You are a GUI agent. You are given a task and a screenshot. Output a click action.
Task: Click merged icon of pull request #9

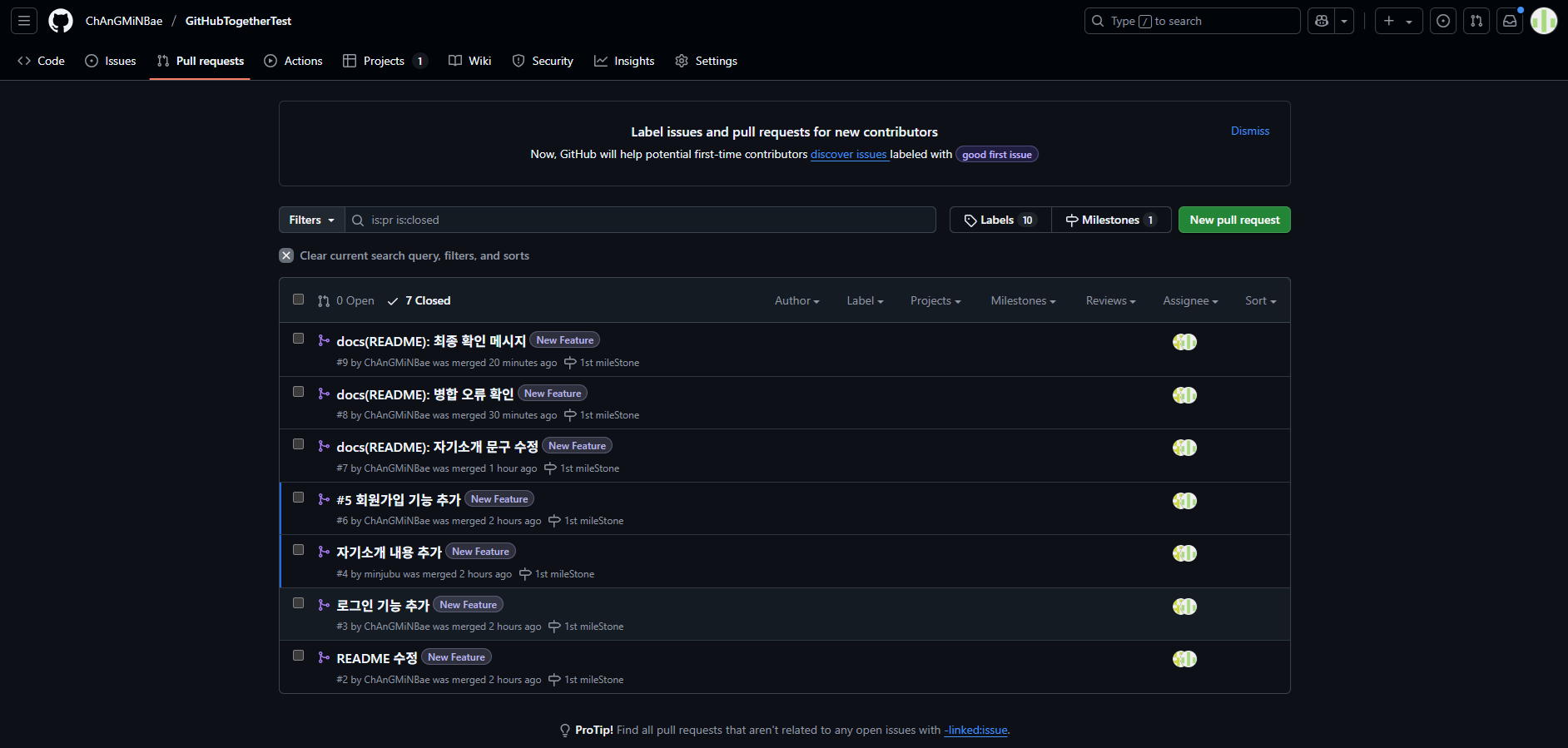324,340
